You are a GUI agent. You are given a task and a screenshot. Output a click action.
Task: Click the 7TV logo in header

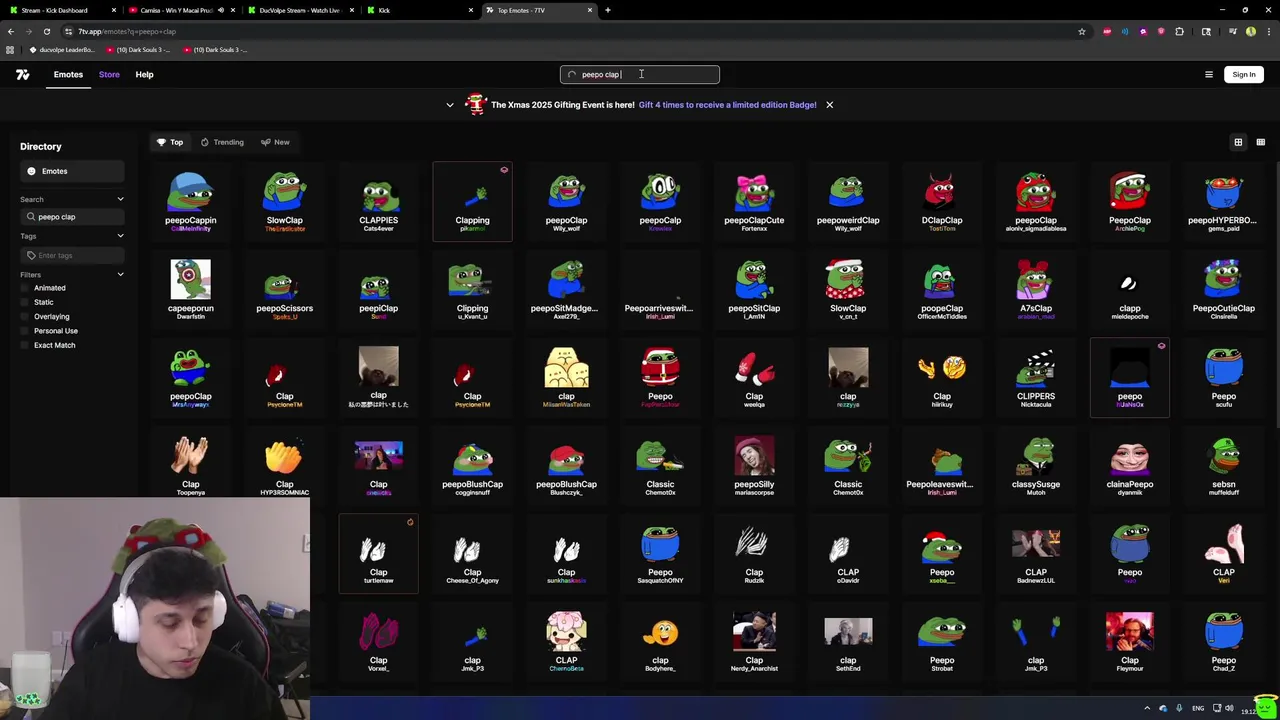[x=22, y=74]
